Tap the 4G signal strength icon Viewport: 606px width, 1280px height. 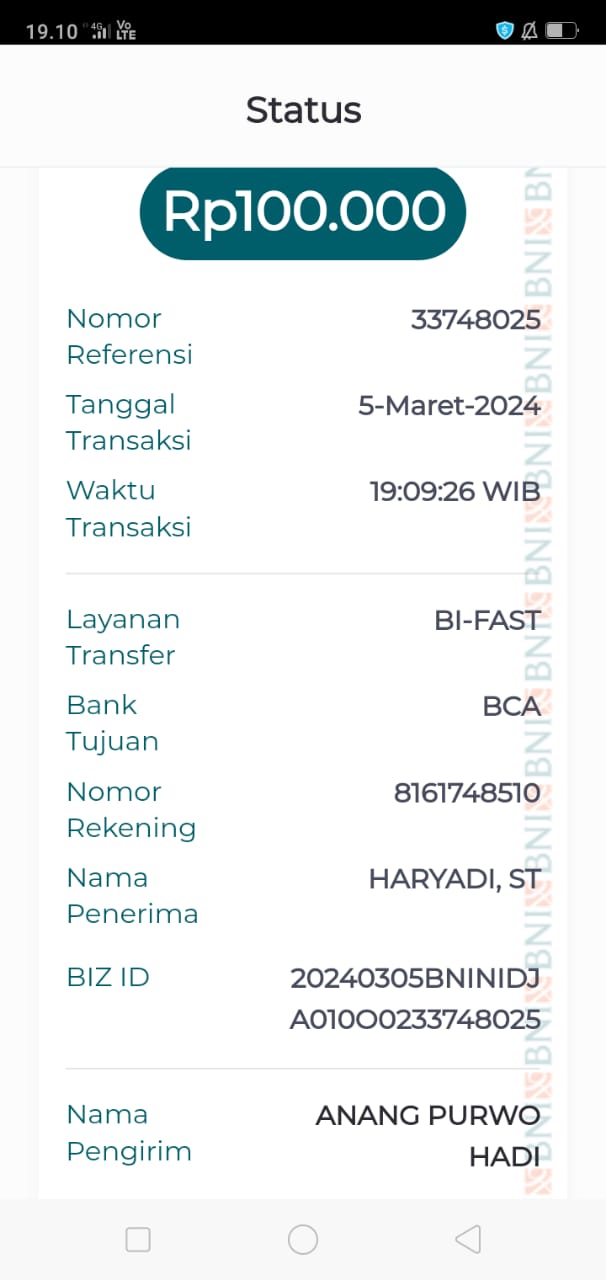[x=99, y=30]
